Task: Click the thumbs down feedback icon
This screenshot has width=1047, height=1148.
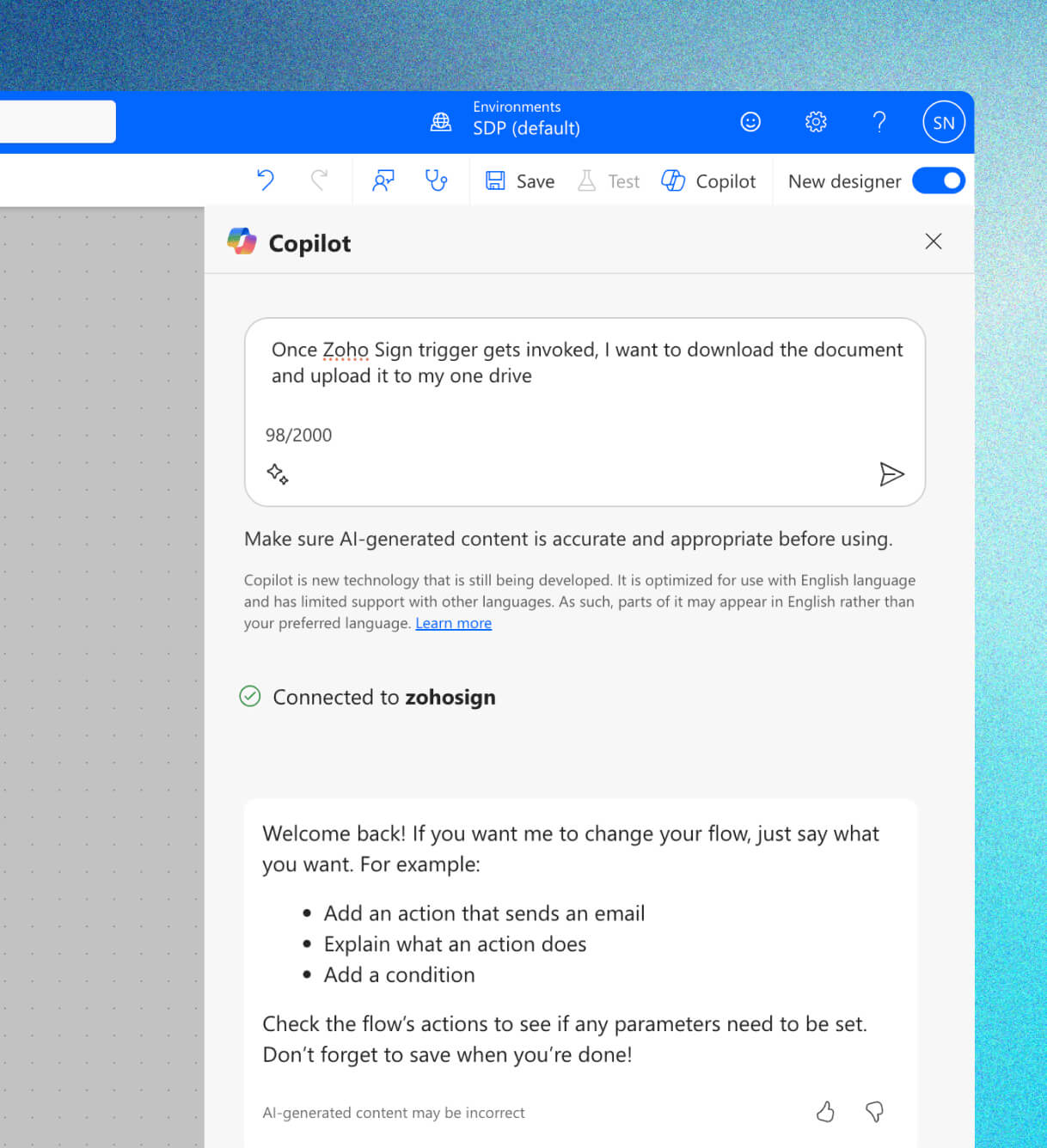Action: 874,1112
